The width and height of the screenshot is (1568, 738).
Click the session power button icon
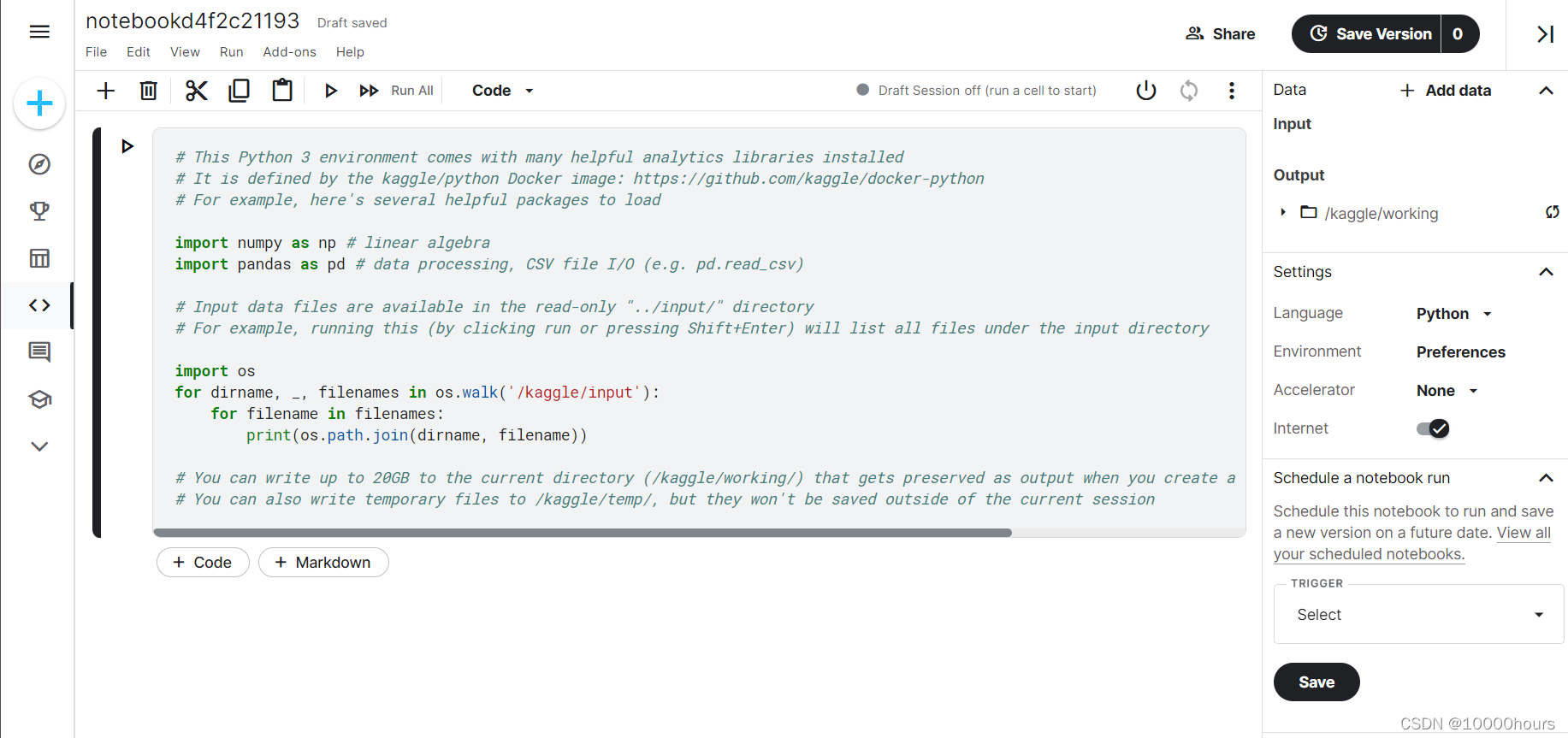pos(1146,91)
